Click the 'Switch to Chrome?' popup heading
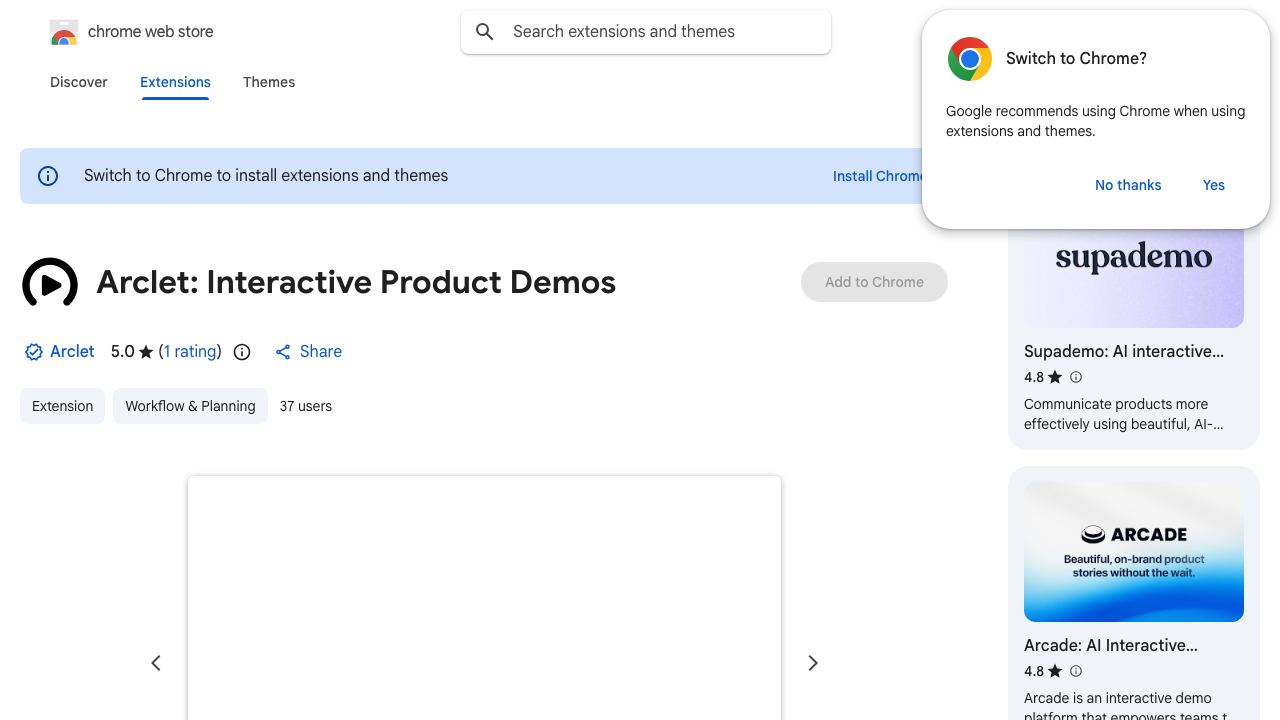 pyautogui.click(x=1076, y=59)
